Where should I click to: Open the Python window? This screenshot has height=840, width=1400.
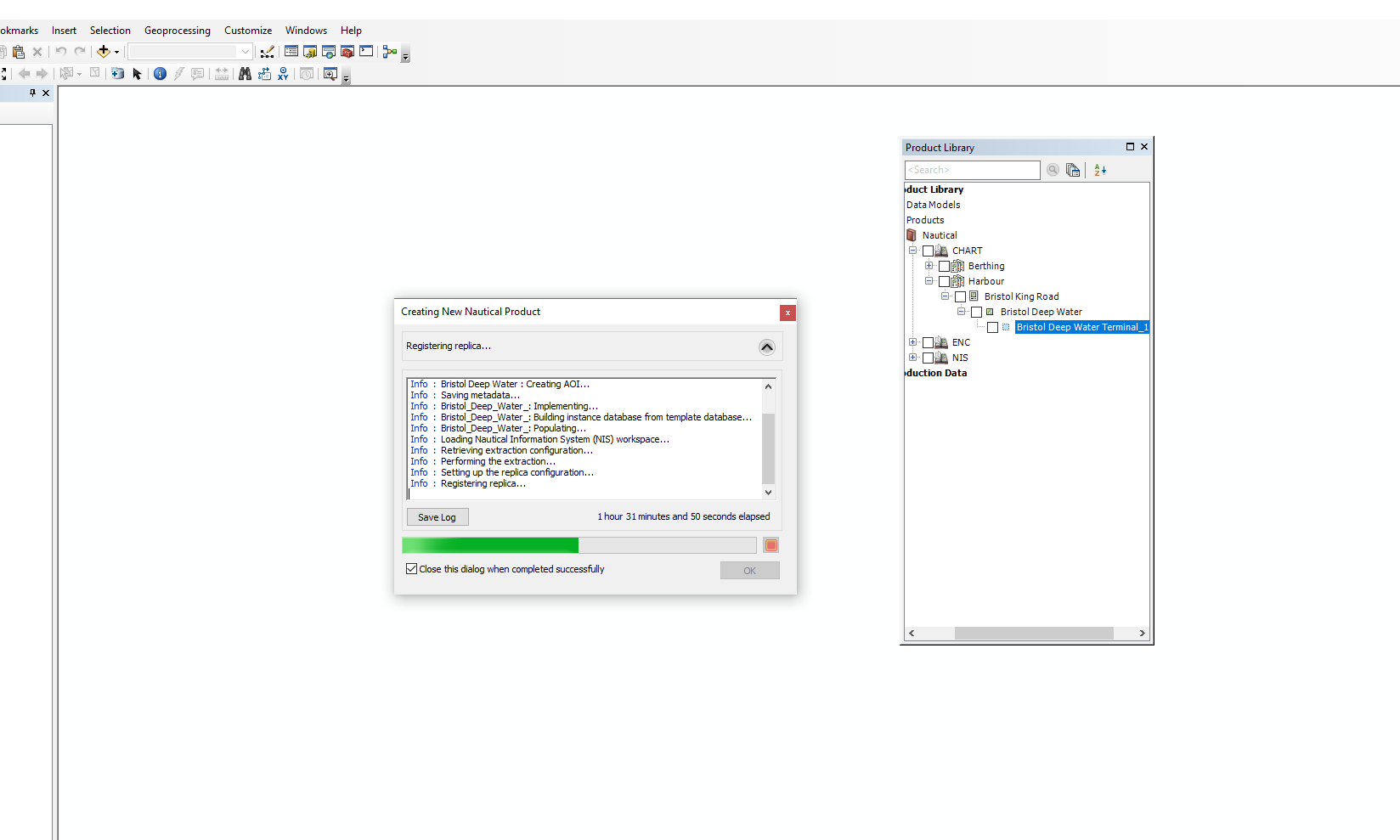click(365, 51)
